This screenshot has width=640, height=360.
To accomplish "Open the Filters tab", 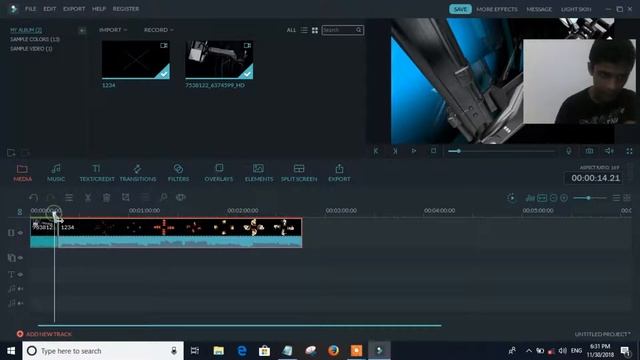I will (x=178, y=173).
